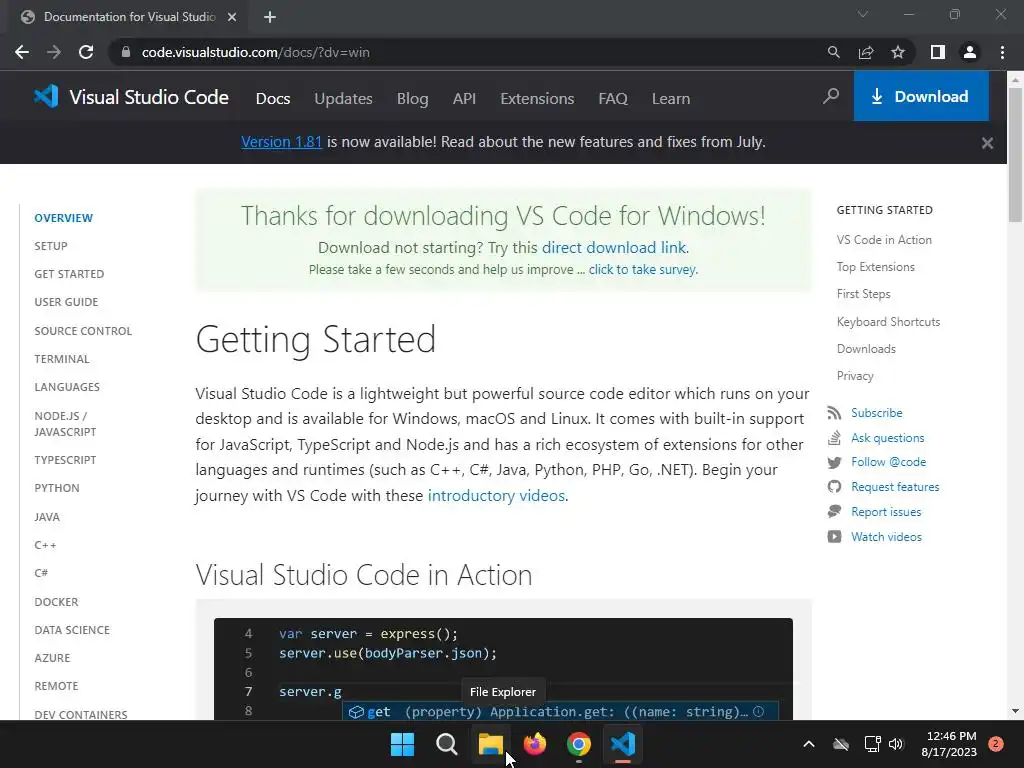Jump to VS Code in Action section
Image resolution: width=1024 pixels, height=768 pixels.
(x=884, y=240)
